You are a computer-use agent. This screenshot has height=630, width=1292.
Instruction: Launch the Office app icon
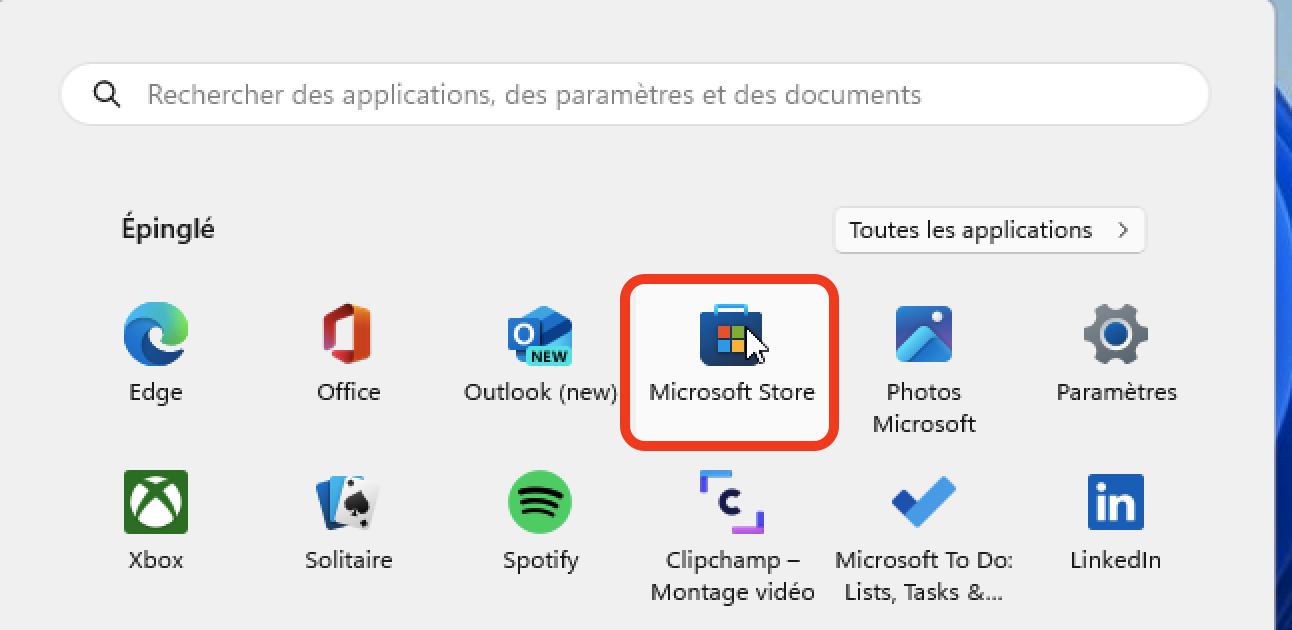pos(348,334)
